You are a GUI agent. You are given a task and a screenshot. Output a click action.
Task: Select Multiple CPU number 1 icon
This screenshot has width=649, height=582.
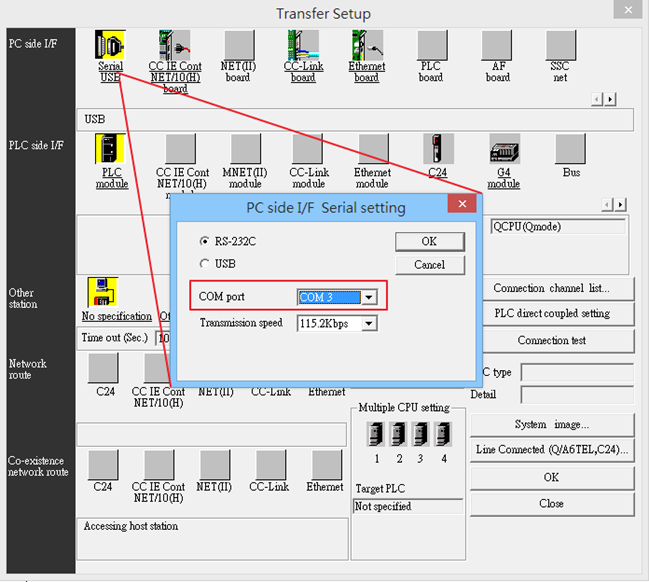coord(376,434)
